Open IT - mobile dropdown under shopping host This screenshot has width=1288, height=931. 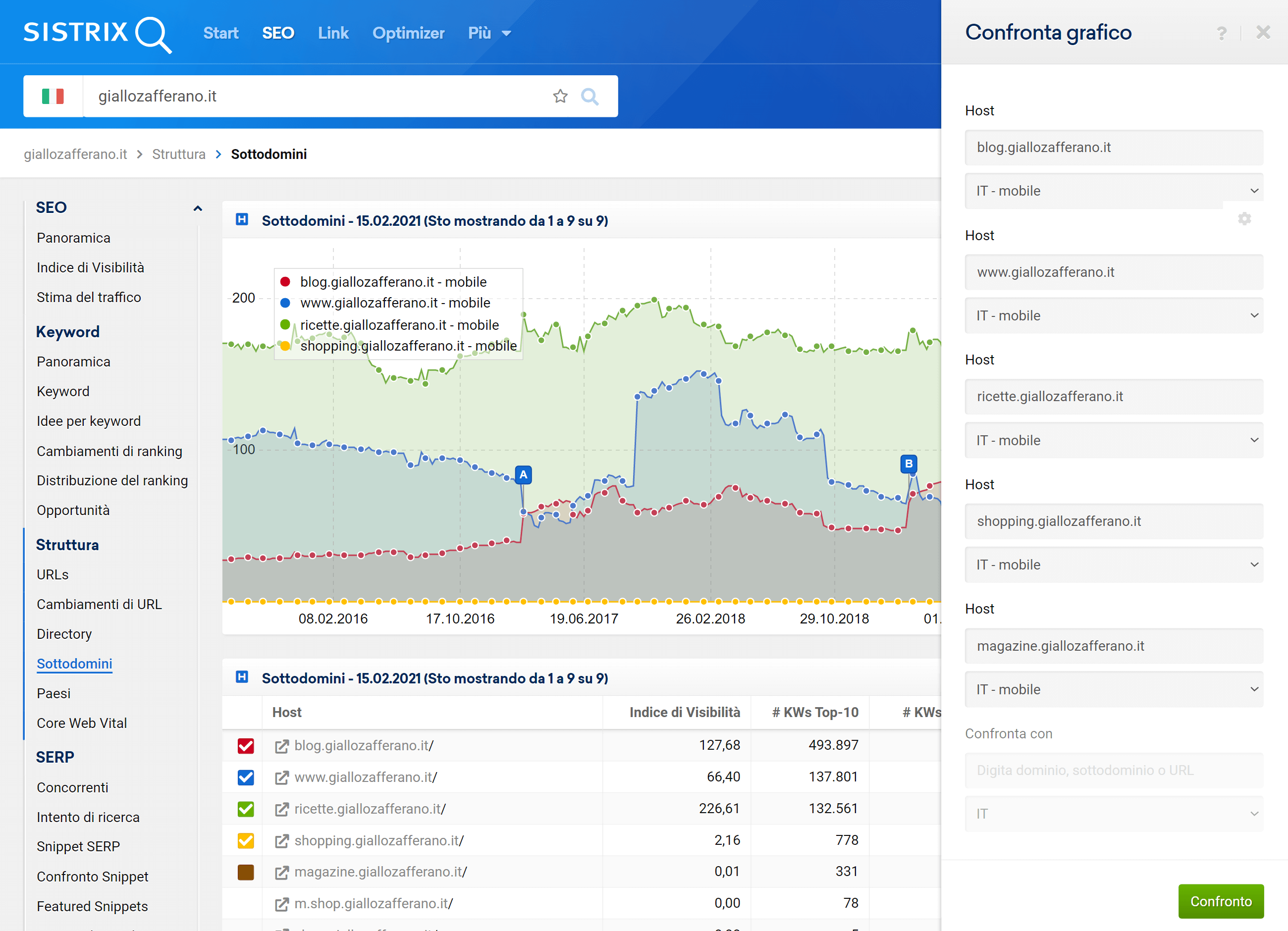[x=1113, y=565]
